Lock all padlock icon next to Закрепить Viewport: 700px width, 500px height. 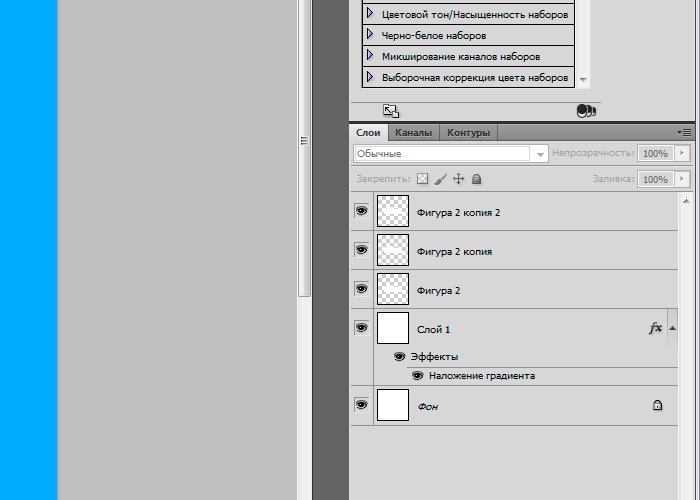point(477,179)
